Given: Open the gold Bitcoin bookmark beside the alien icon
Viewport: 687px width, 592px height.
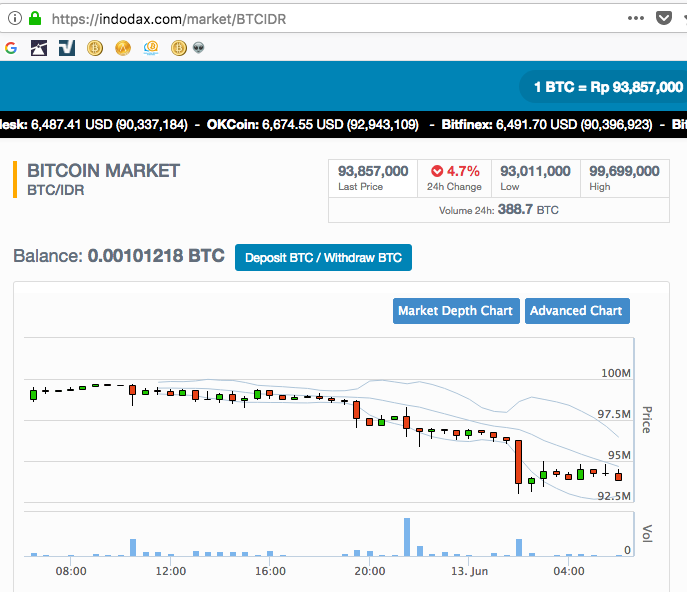Looking at the screenshot, I should click(x=179, y=48).
